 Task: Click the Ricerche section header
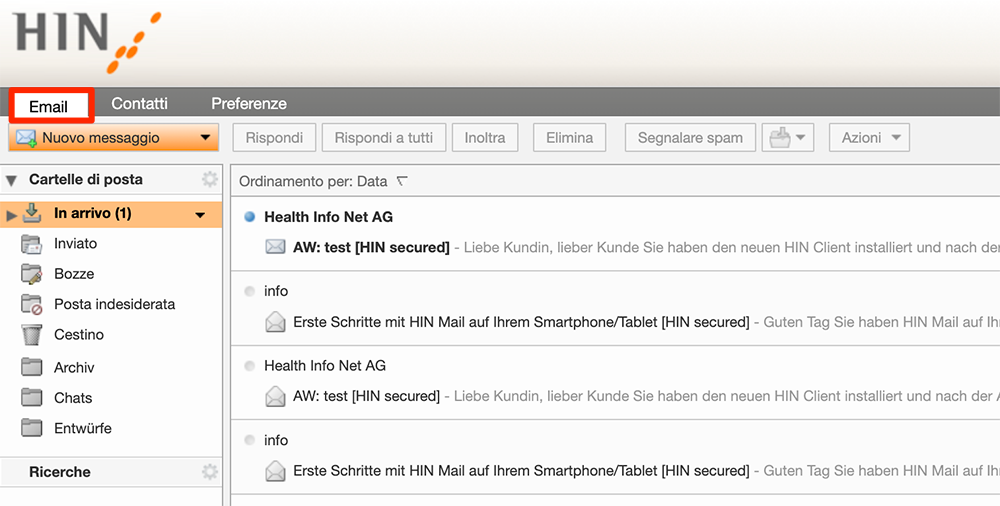point(60,472)
